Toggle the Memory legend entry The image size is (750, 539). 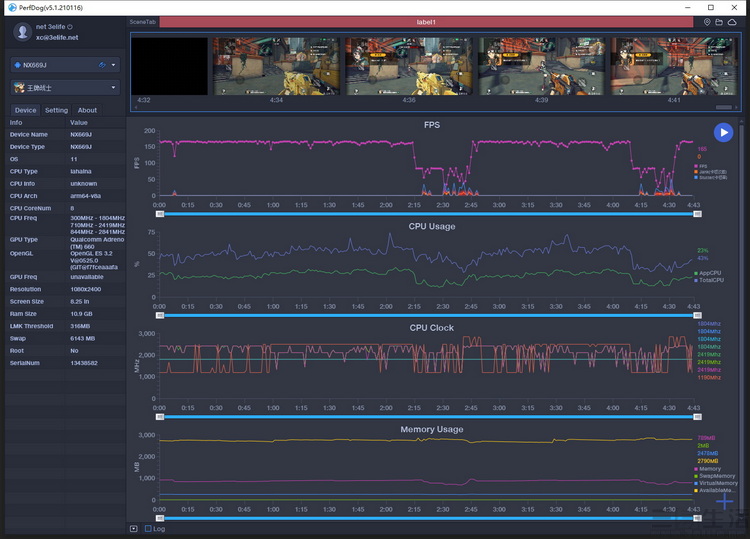707,469
